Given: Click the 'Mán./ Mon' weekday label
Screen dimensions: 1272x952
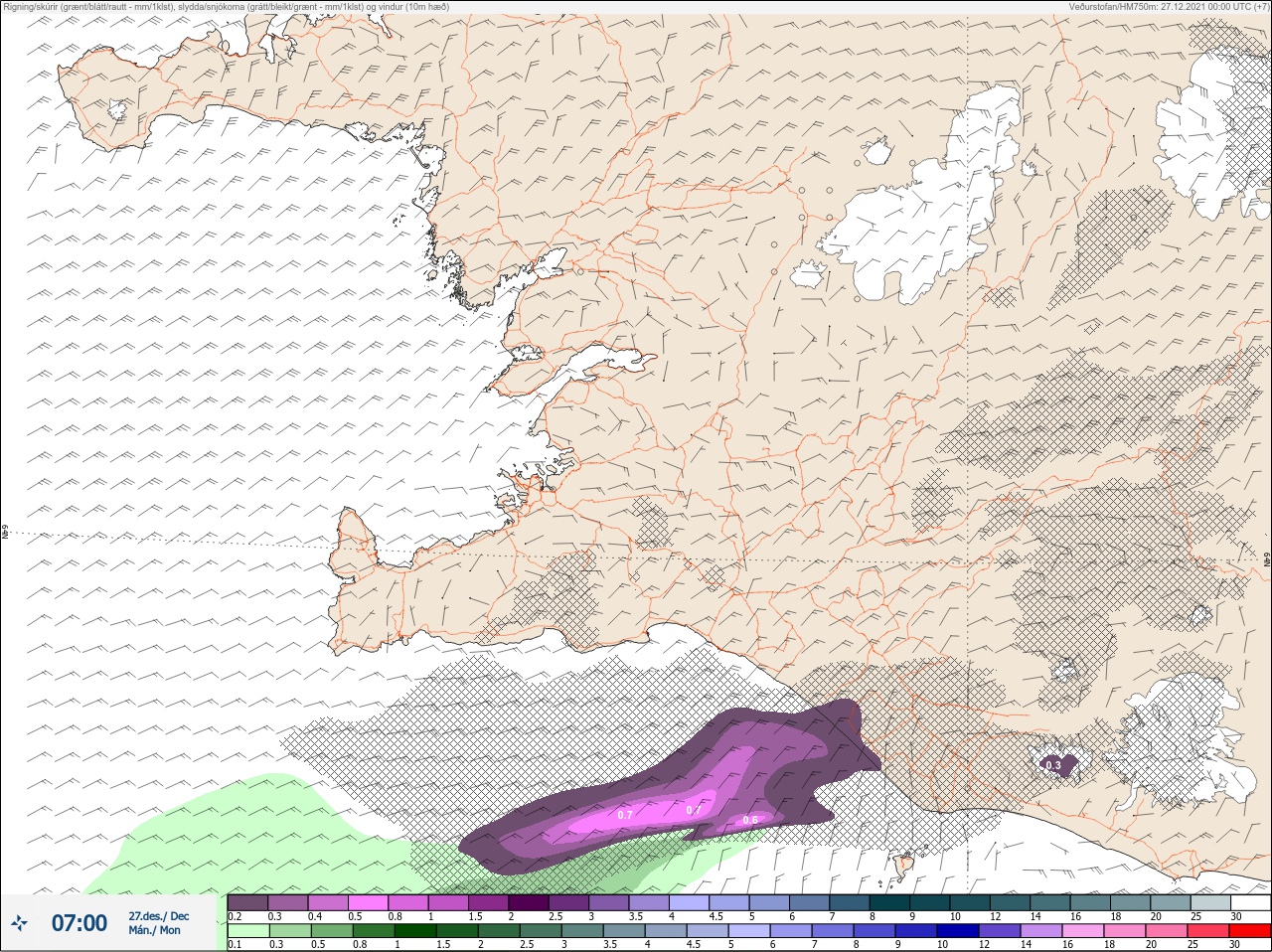Looking at the screenshot, I should [155, 931].
